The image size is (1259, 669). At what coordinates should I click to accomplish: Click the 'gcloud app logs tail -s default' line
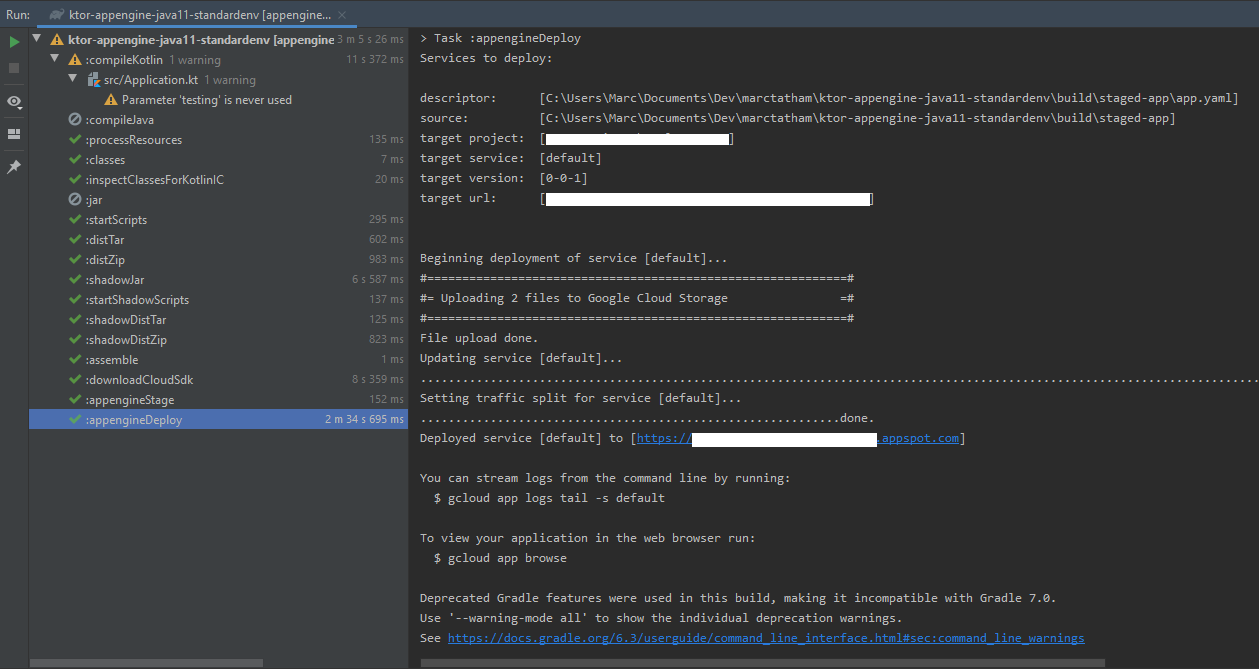tap(549, 498)
